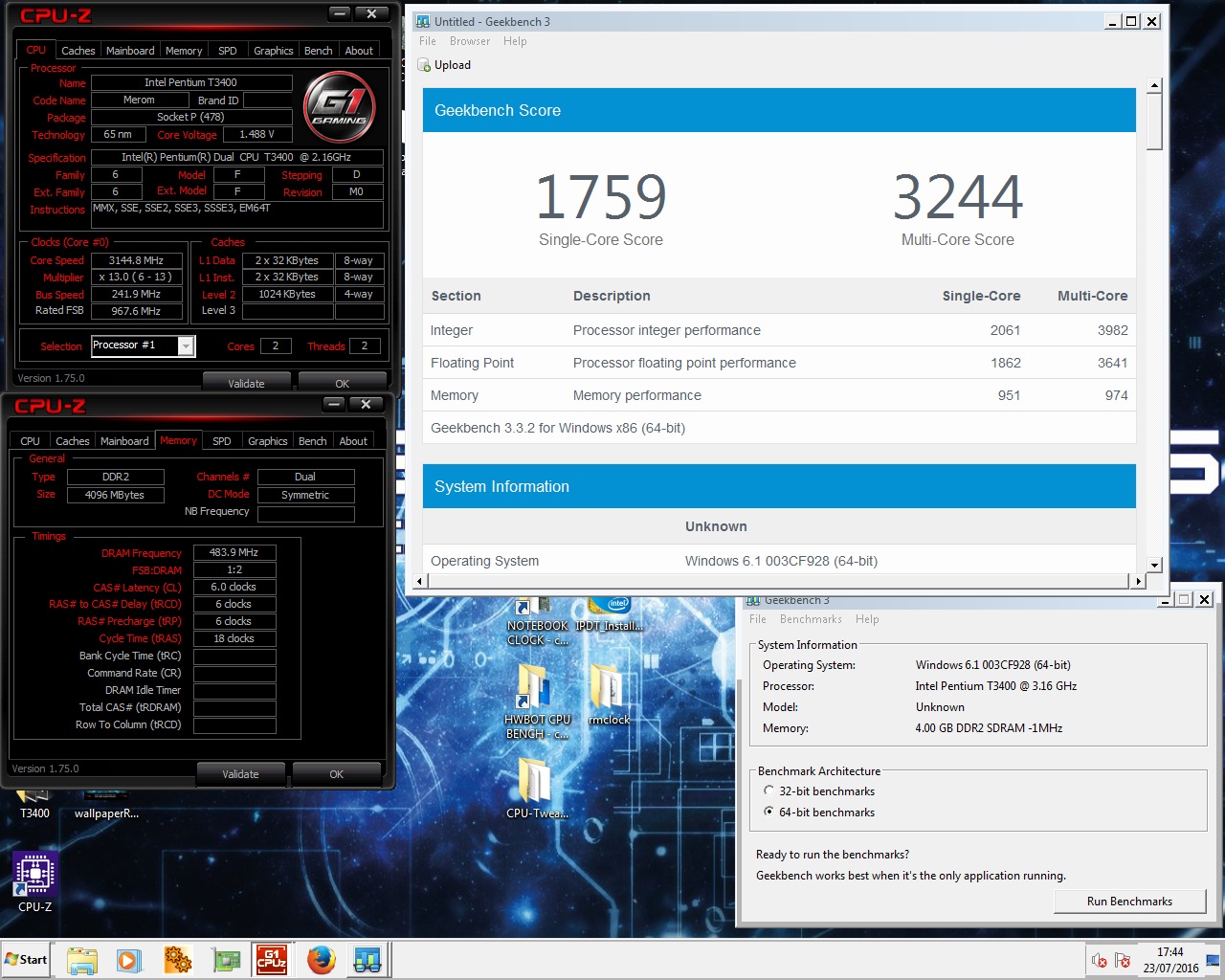Click the Run Benchmarks button
This screenshot has height=980, width=1225.
click(x=1129, y=902)
